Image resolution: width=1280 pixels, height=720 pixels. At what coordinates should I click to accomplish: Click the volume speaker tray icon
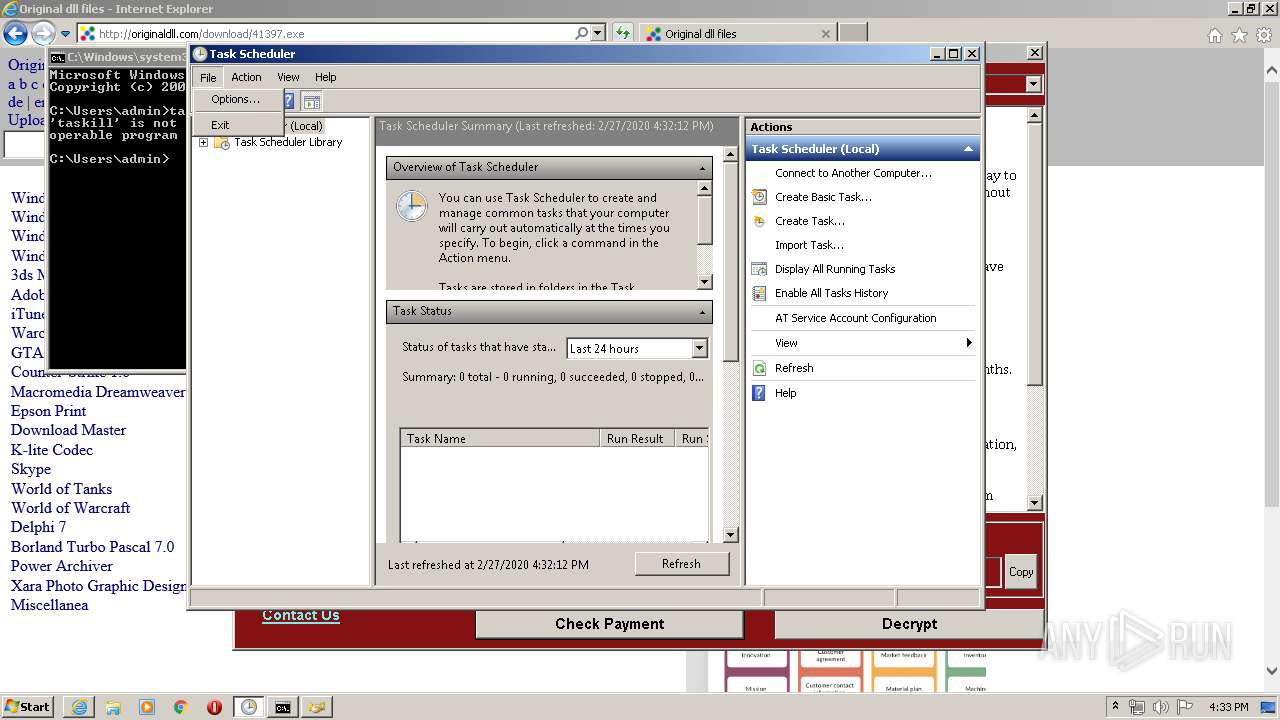coord(1161,707)
